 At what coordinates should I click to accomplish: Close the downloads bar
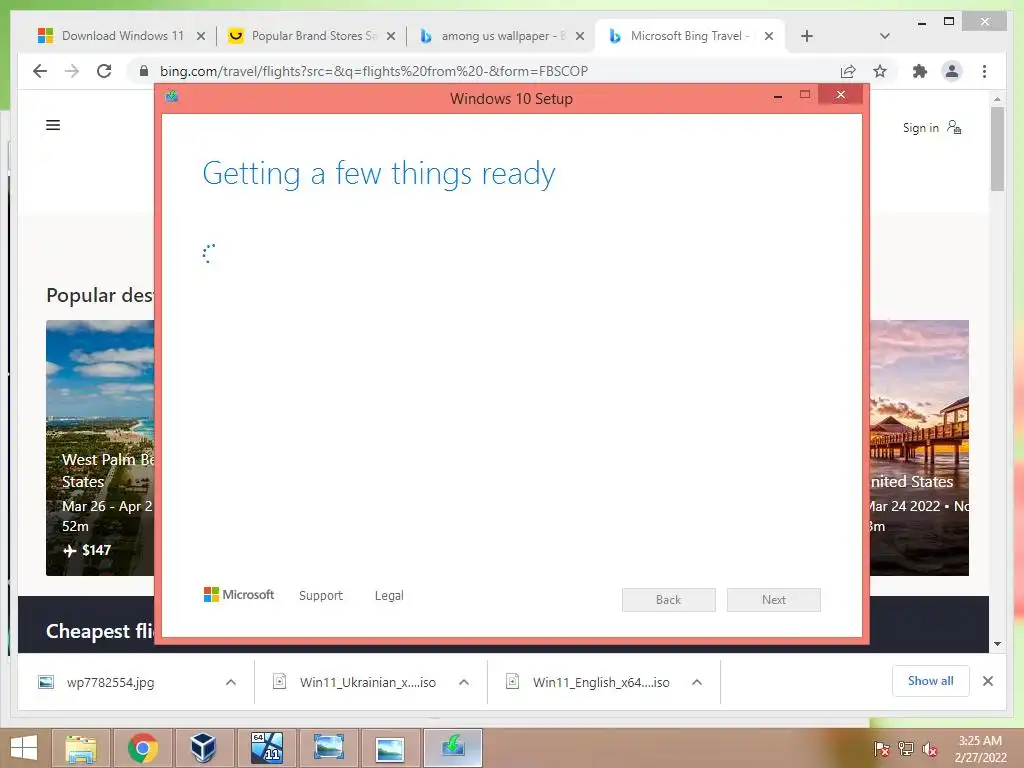click(988, 681)
